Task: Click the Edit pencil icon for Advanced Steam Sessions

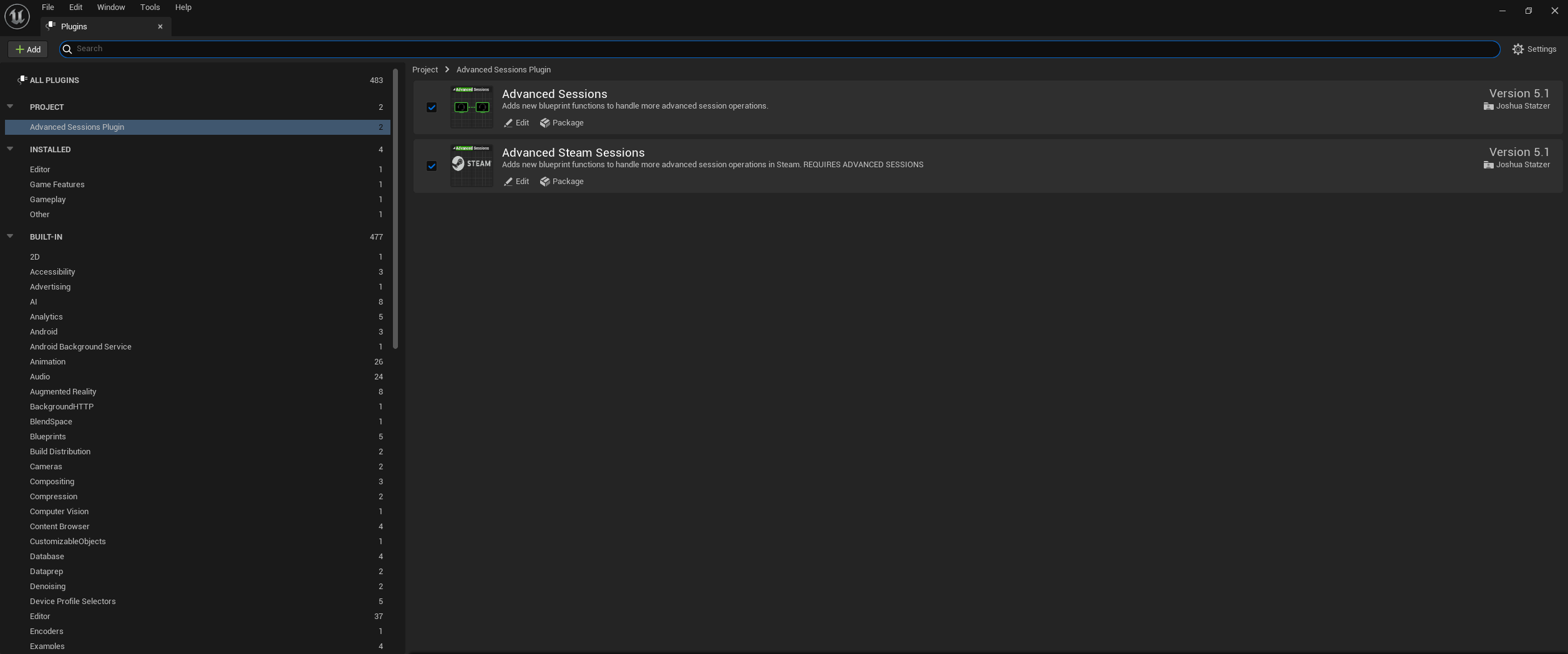Action: pos(508,182)
